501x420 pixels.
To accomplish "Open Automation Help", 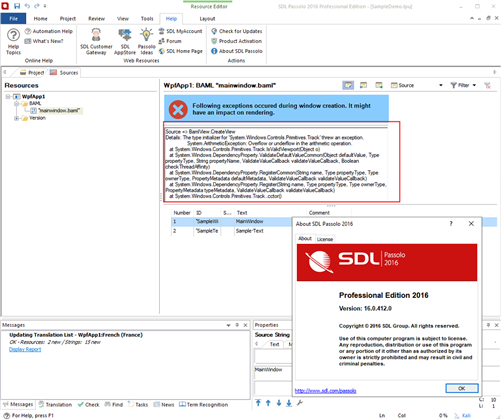I will click(49, 31).
